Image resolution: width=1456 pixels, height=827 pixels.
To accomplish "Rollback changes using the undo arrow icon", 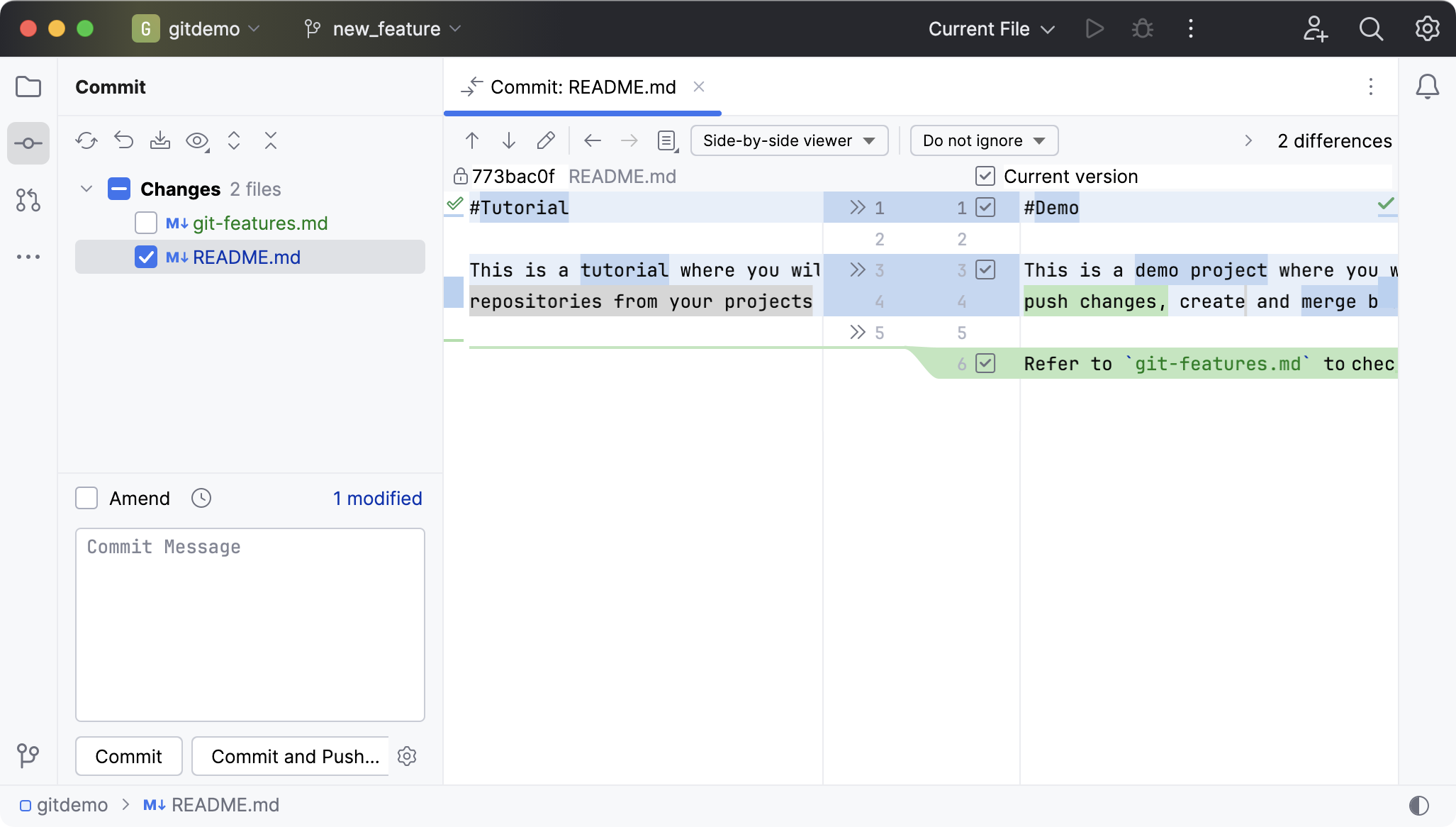I will [x=123, y=140].
